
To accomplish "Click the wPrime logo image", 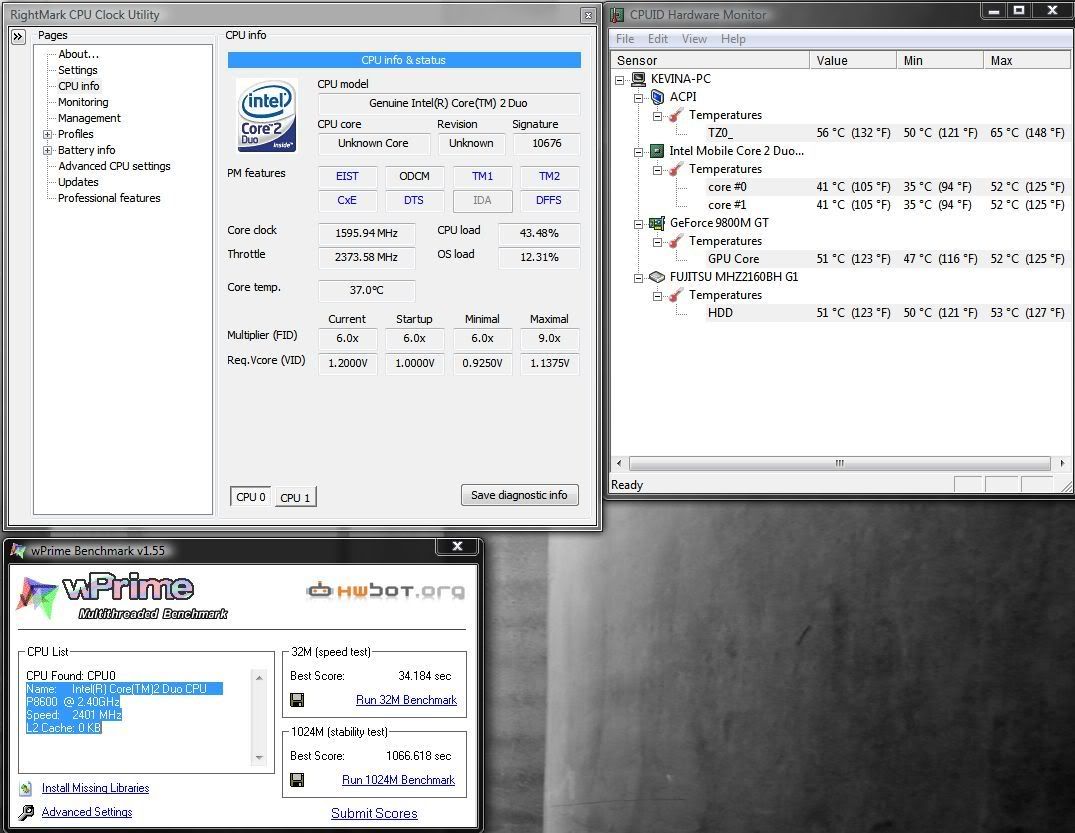I will tap(122, 596).
